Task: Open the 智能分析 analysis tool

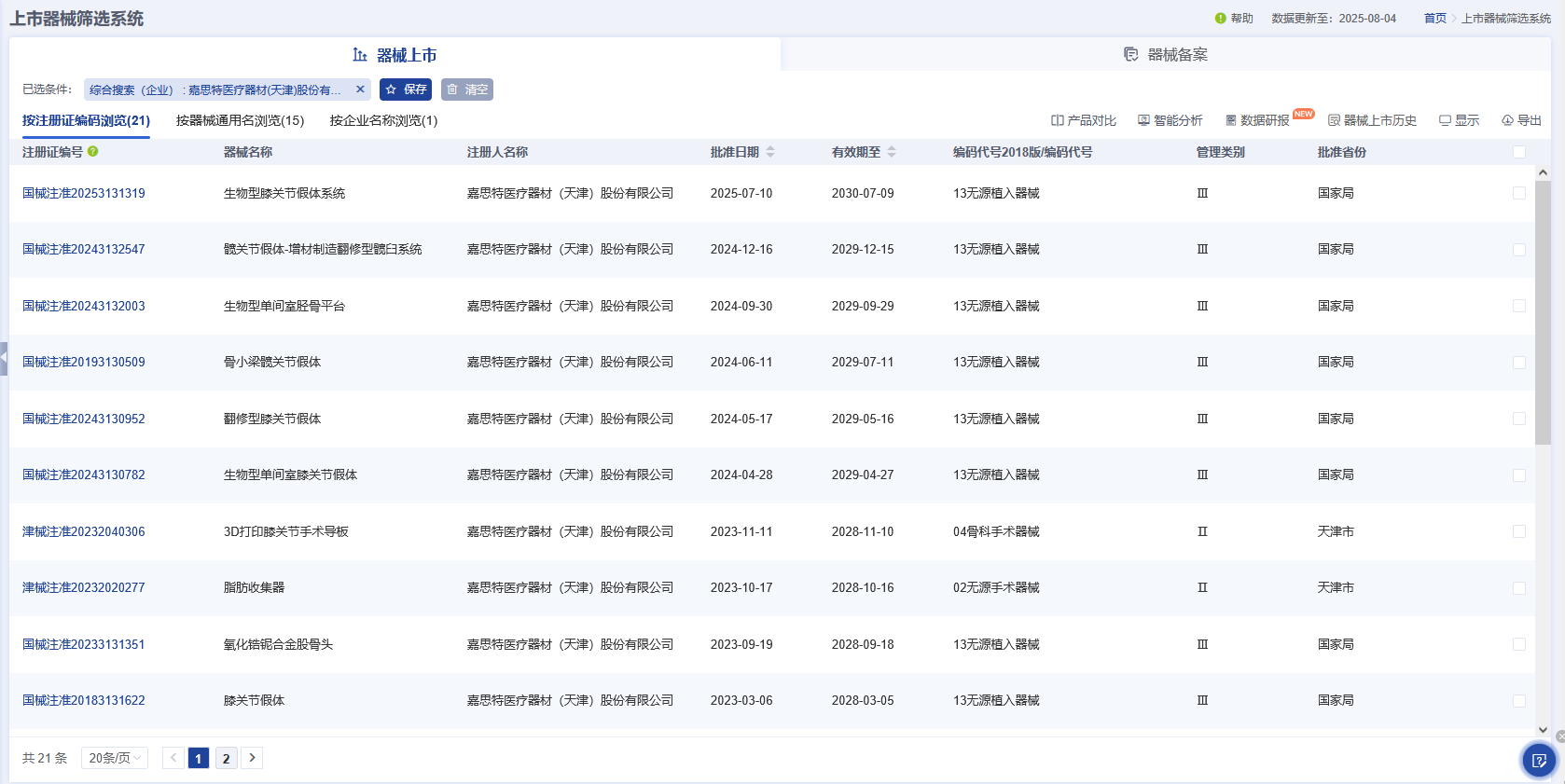Action: pyautogui.click(x=1170, y=120)
